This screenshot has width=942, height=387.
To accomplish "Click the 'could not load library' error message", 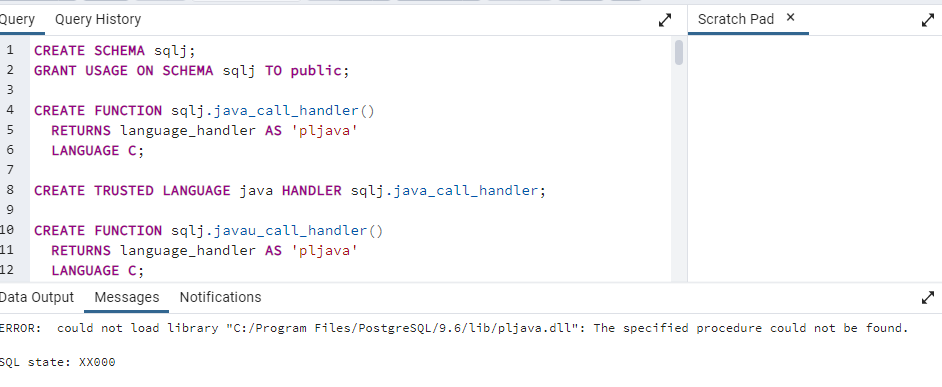I will tap(454, 329).
